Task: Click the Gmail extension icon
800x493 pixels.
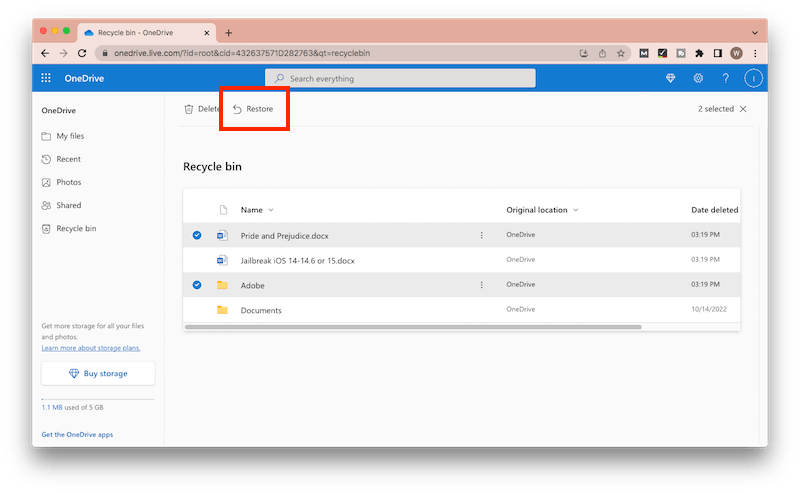Action: pyautogui.click(x=644, y=53)
